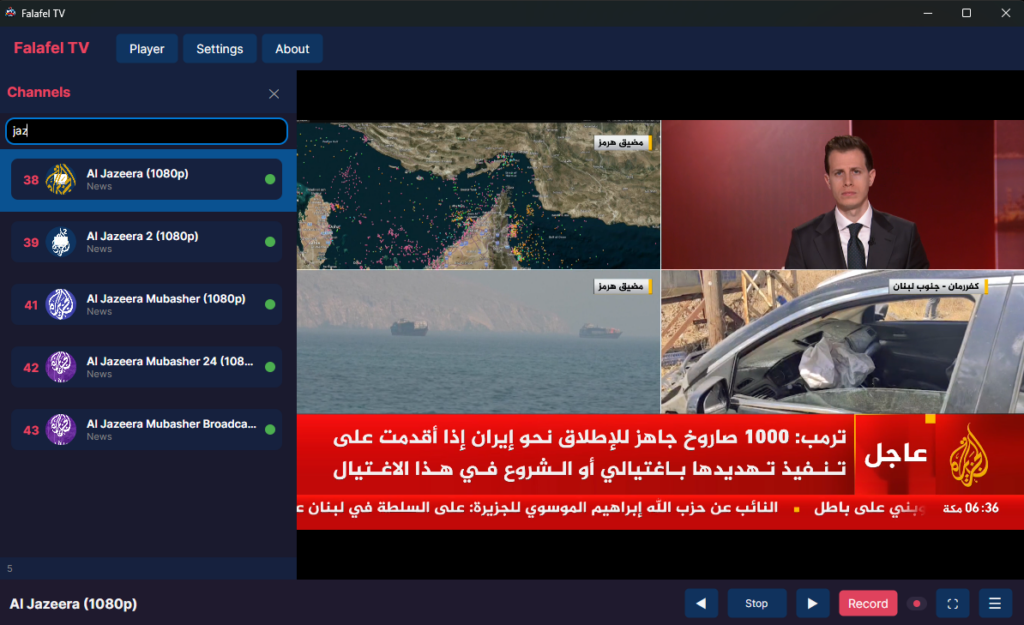Image resolution: width=1024 pixels, height=625 pixels.
Task: Minimize the Falafel TV window
Action: (927, 13)
